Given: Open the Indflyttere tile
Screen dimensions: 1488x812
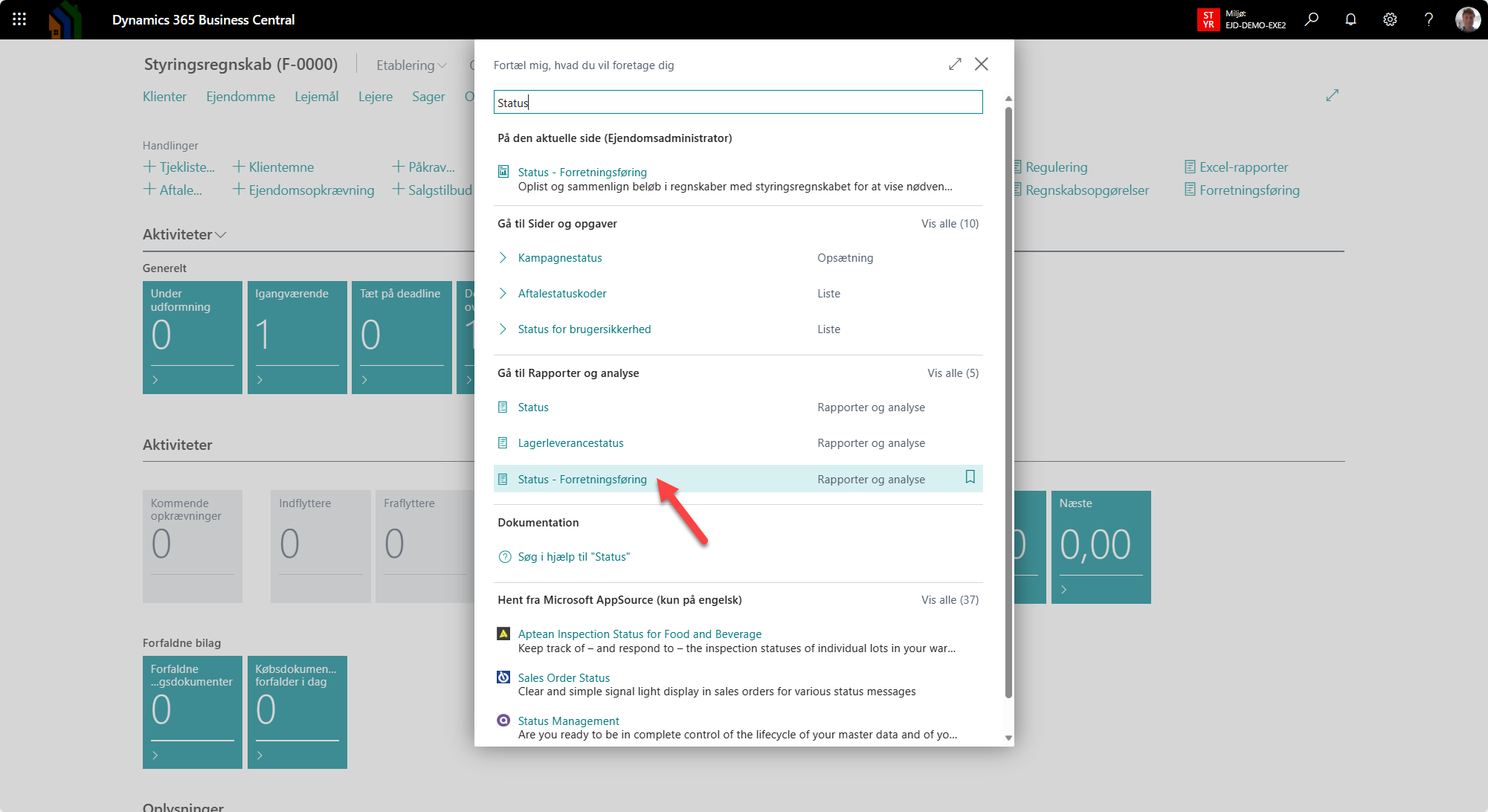Looking at the screenshot, I should [321, 547].
